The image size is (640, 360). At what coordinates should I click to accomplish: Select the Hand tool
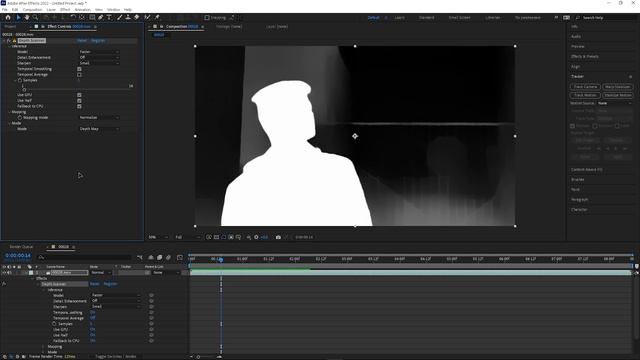pyautogui.click(x=27, y=18)
